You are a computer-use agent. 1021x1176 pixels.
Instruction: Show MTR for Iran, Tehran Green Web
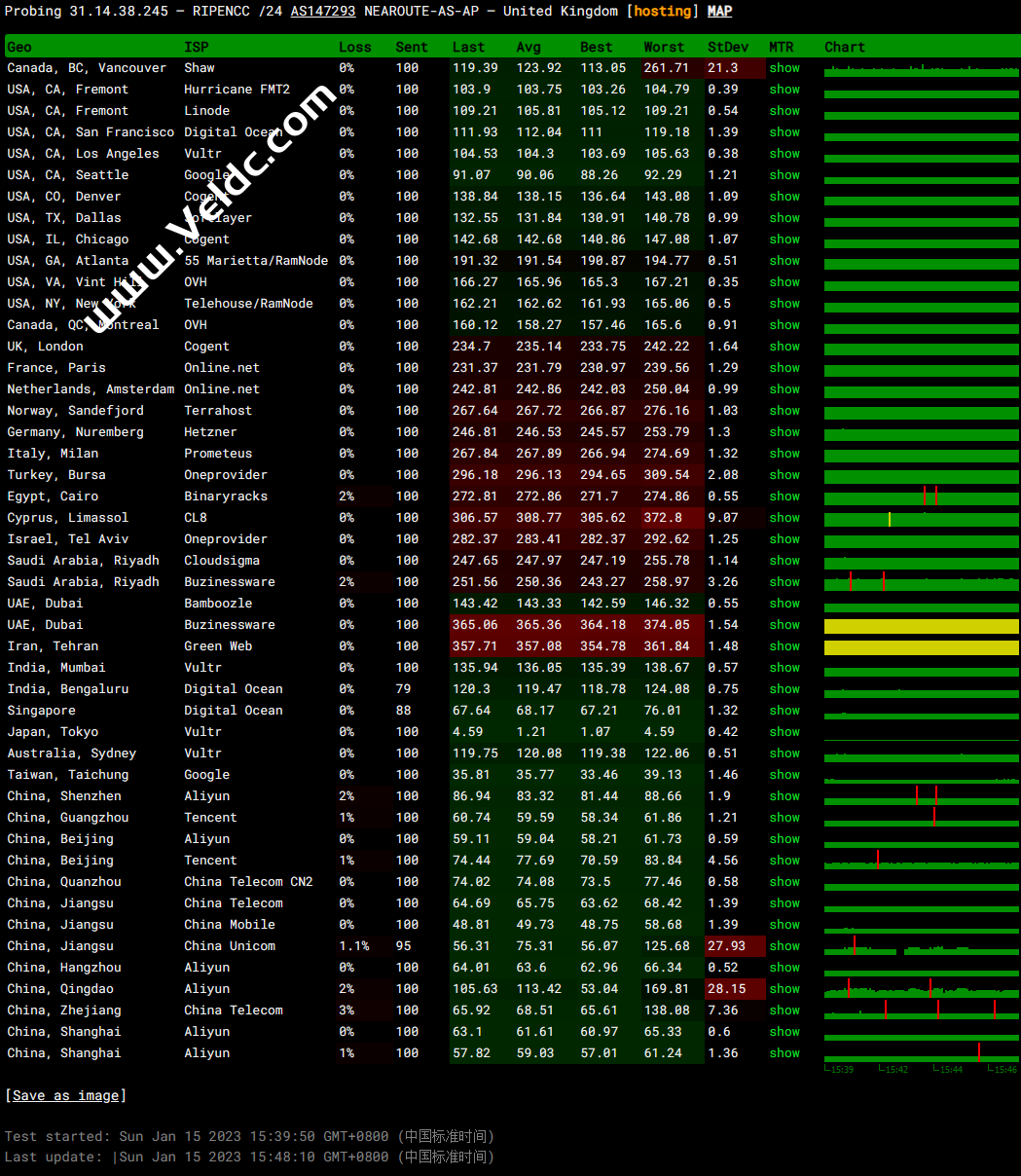[784, 646]
